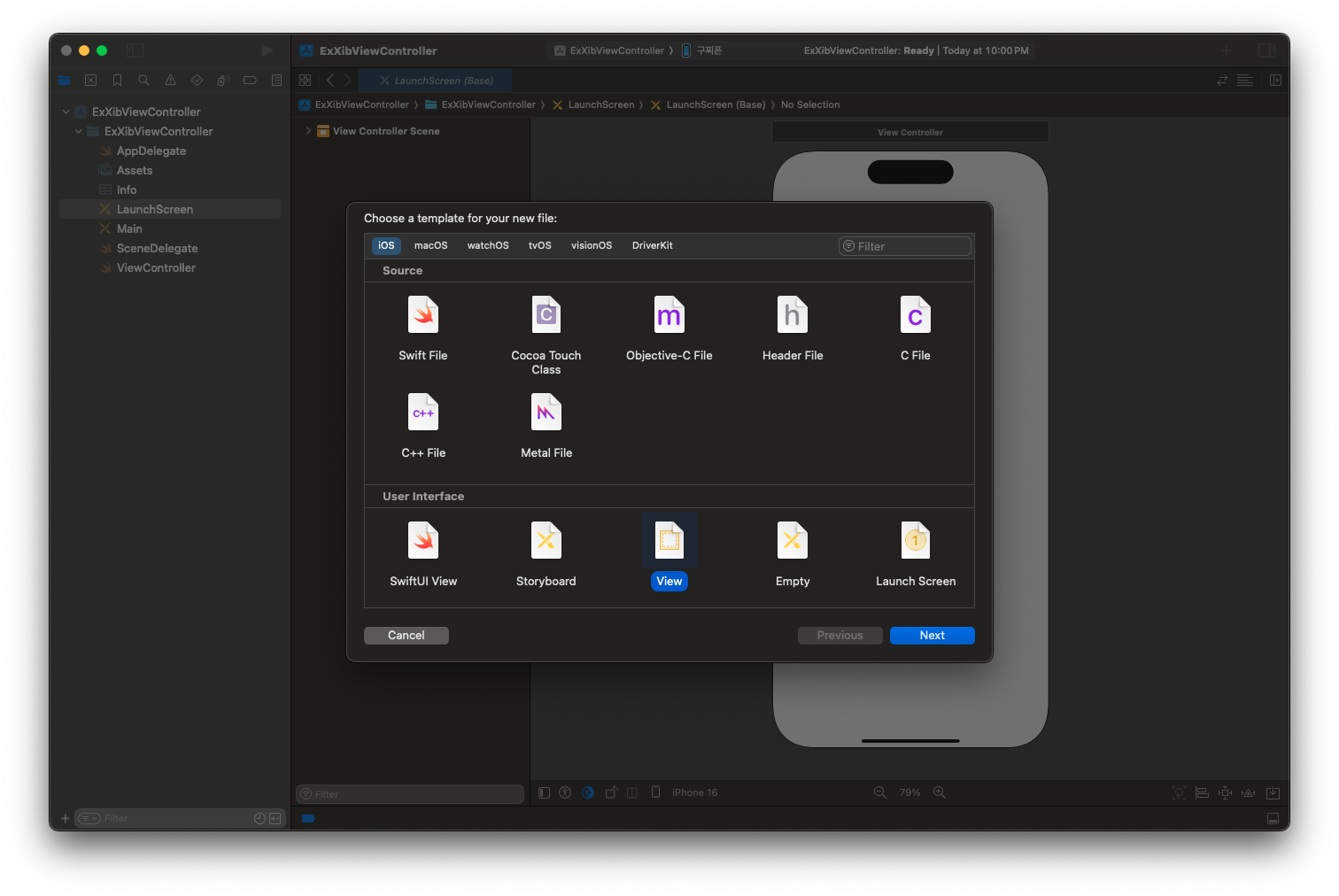The image size is (1339, 896).
Task: Go back in editor history
Action: pos(330,81)
